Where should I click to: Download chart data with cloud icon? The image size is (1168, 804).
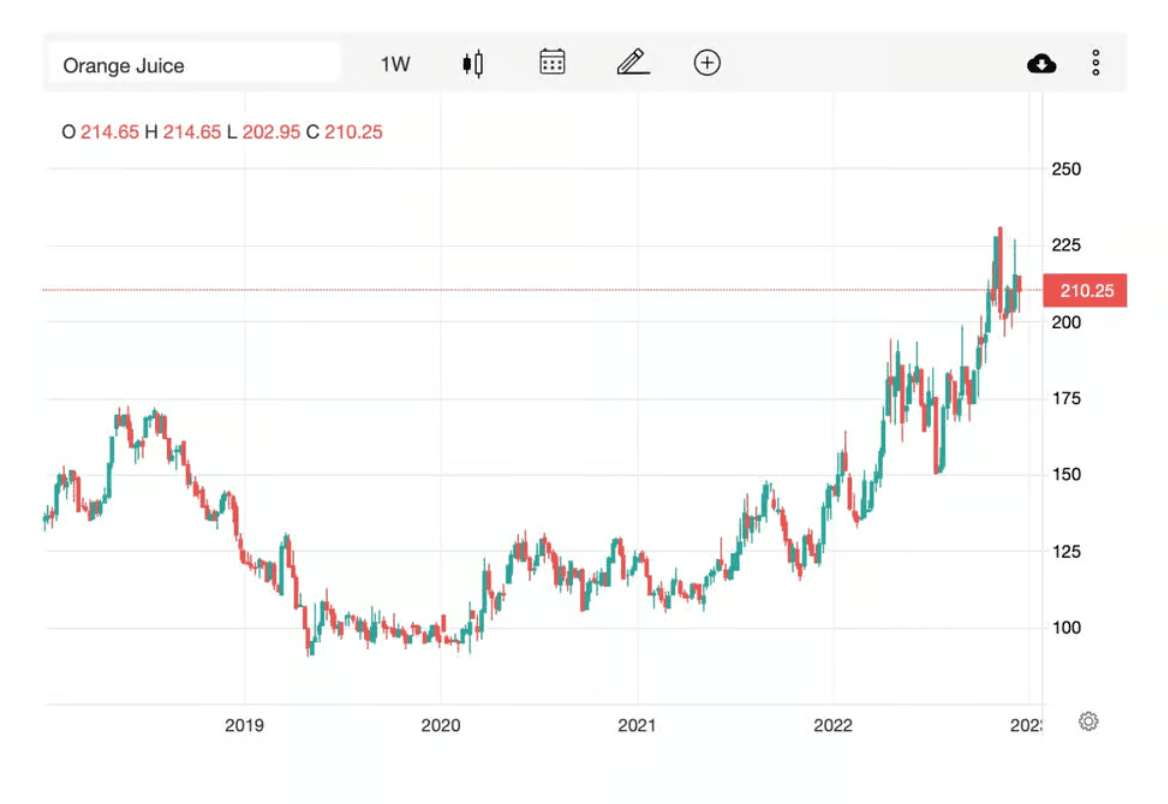pyautogui.click(x=1041, y=63)
